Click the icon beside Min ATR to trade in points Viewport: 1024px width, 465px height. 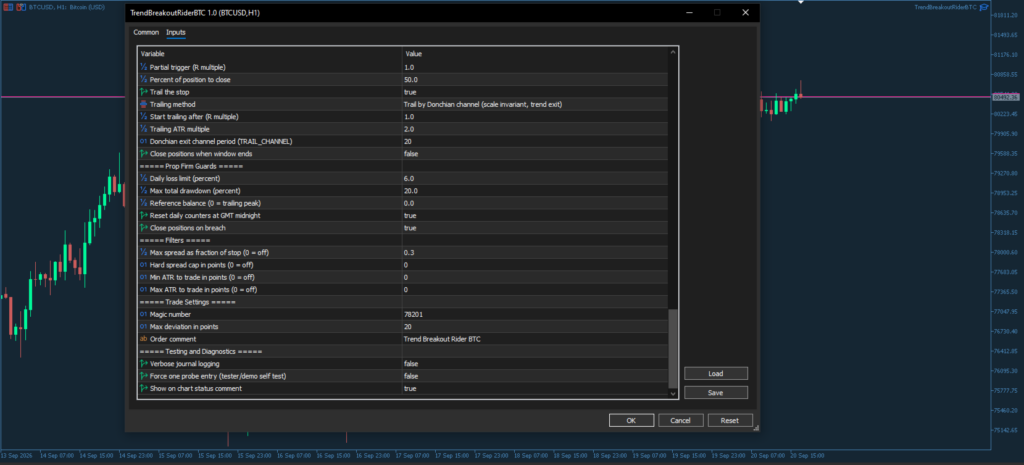tap(144, 278)
